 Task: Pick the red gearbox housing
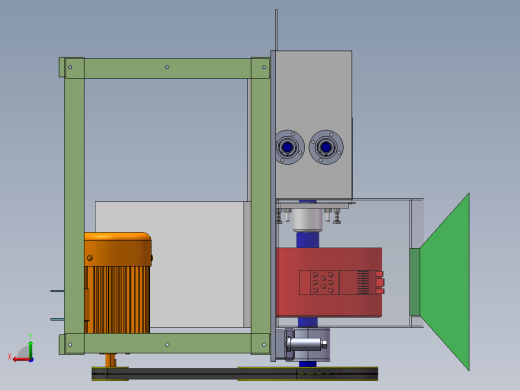coord(329,282)
